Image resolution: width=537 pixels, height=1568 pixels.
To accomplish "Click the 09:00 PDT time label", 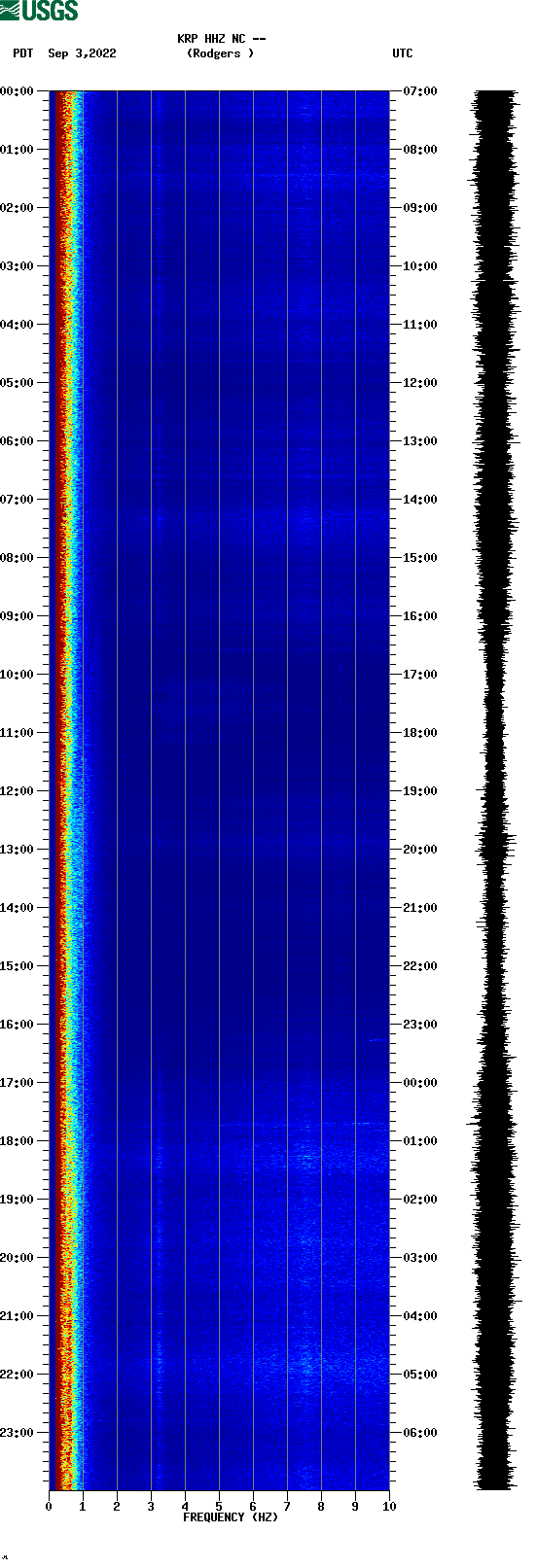I will [x=18, y=616].
